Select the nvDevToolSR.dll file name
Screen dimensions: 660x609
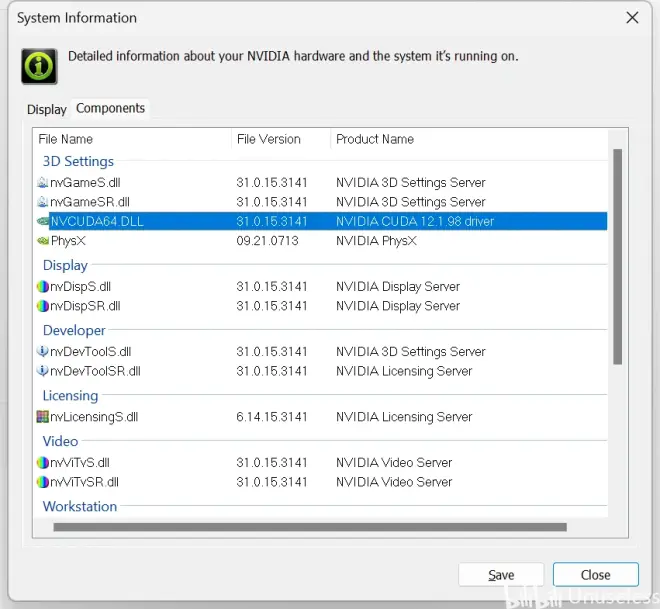(95, 371)
